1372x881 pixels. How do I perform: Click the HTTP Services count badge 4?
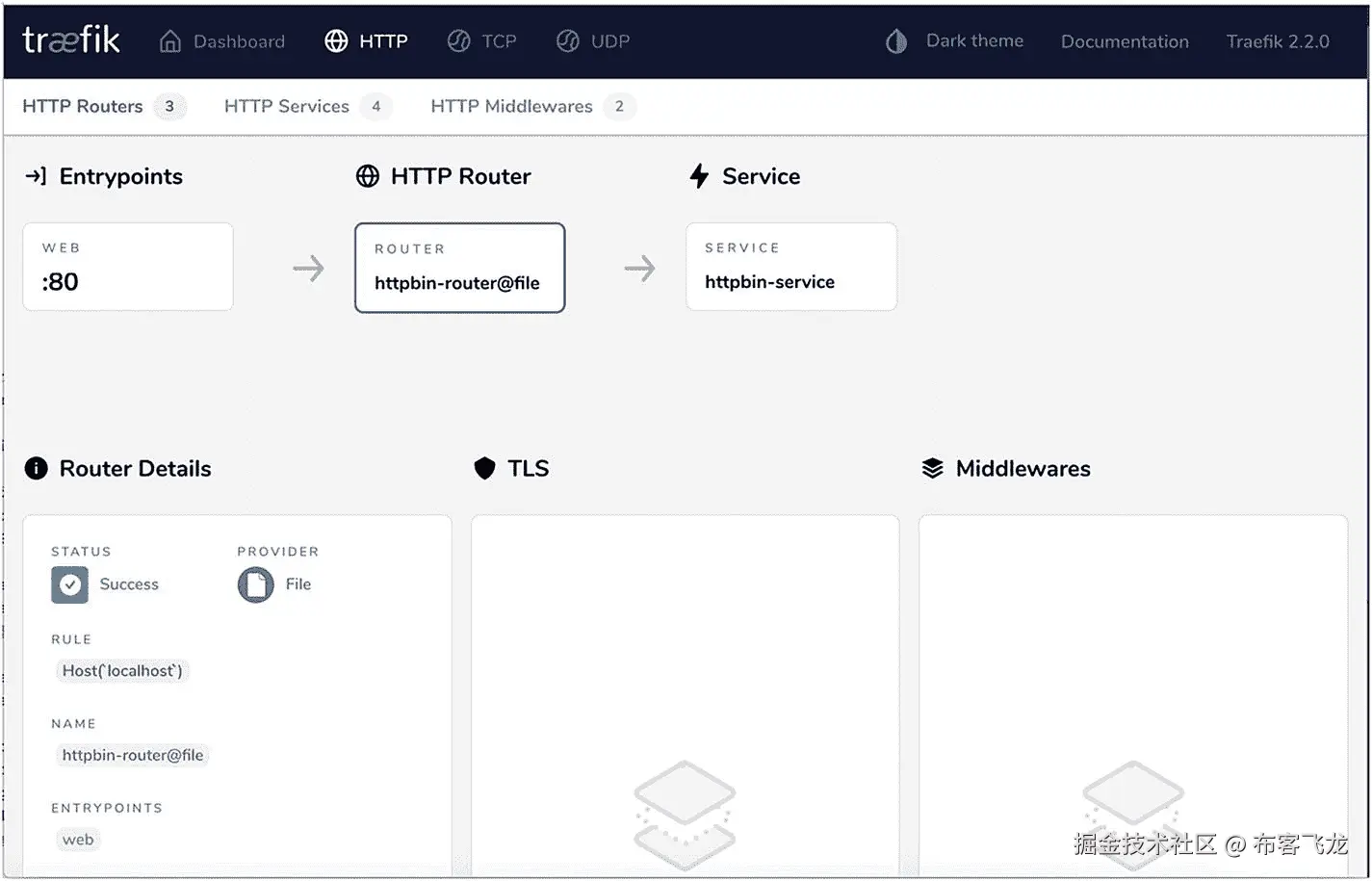376,106
